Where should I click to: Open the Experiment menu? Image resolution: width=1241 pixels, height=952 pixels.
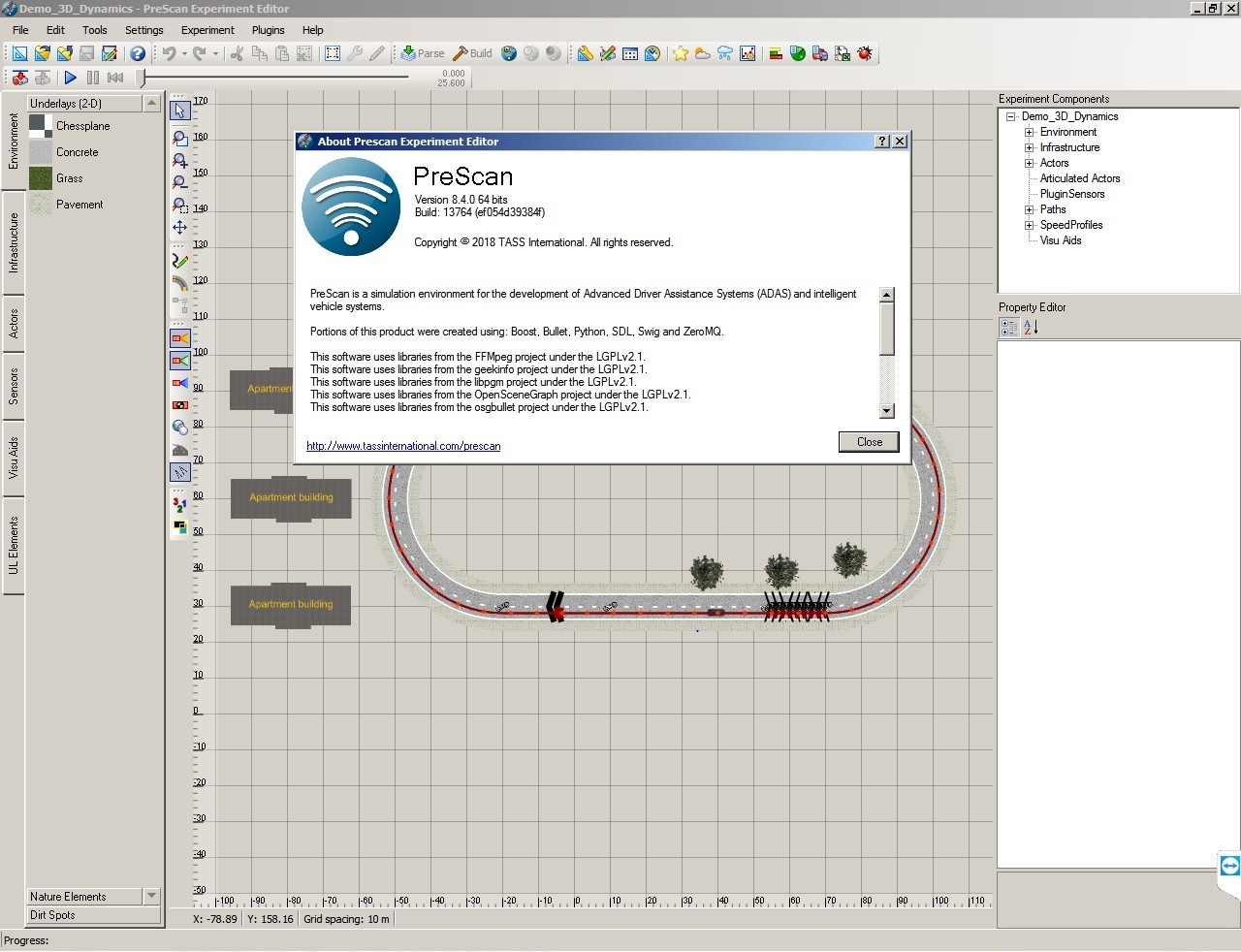pos(207,30)
